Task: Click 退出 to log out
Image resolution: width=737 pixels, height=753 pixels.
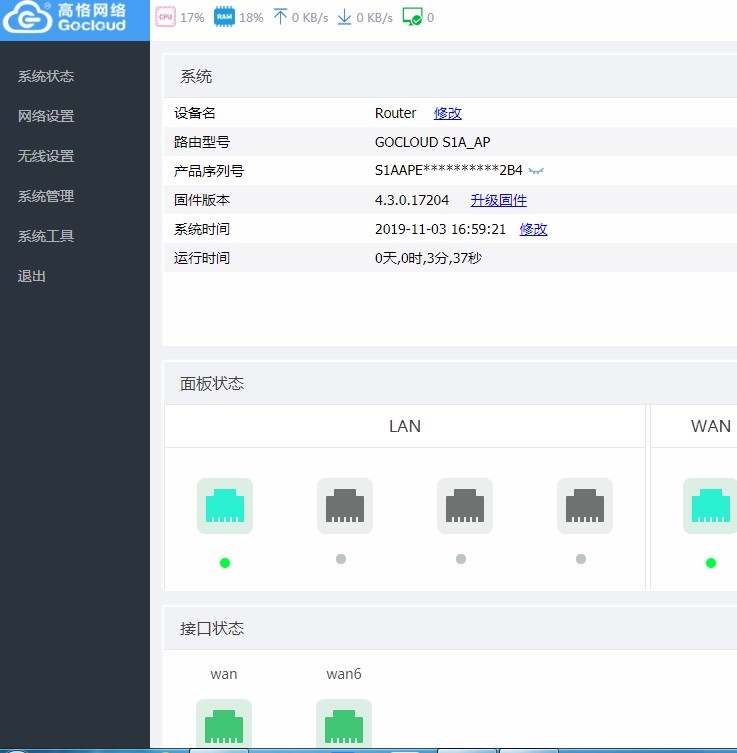Action: (32, 276)
